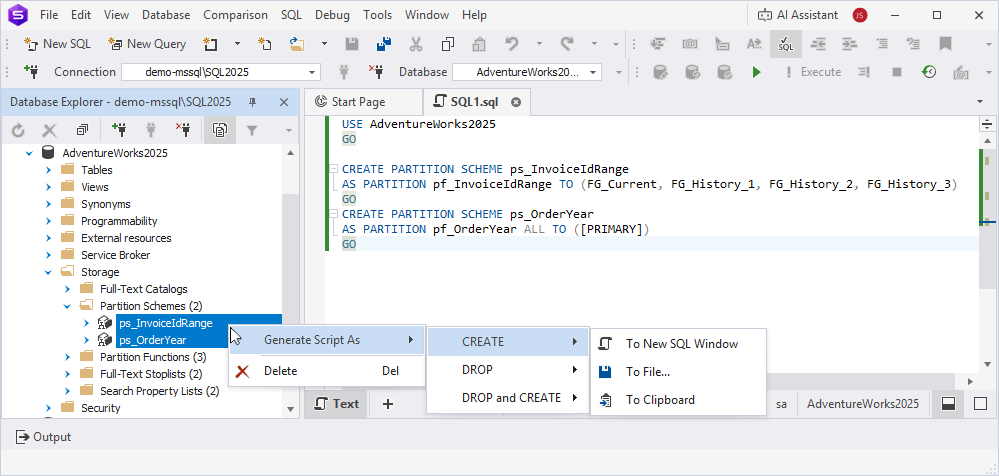Click the Database Explorer vertical scrollbar
The width and height of the screenshot is (999, 476).
pos(290,280)
